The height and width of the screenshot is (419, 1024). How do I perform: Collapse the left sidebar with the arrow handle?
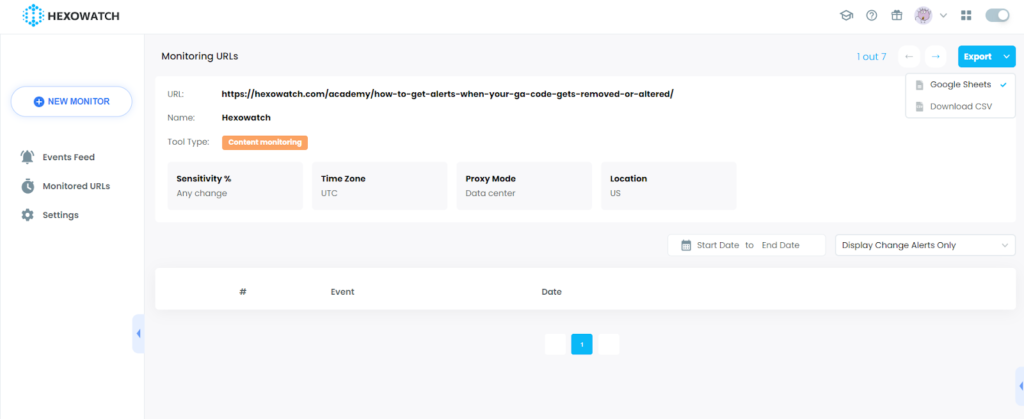[138, 334]
